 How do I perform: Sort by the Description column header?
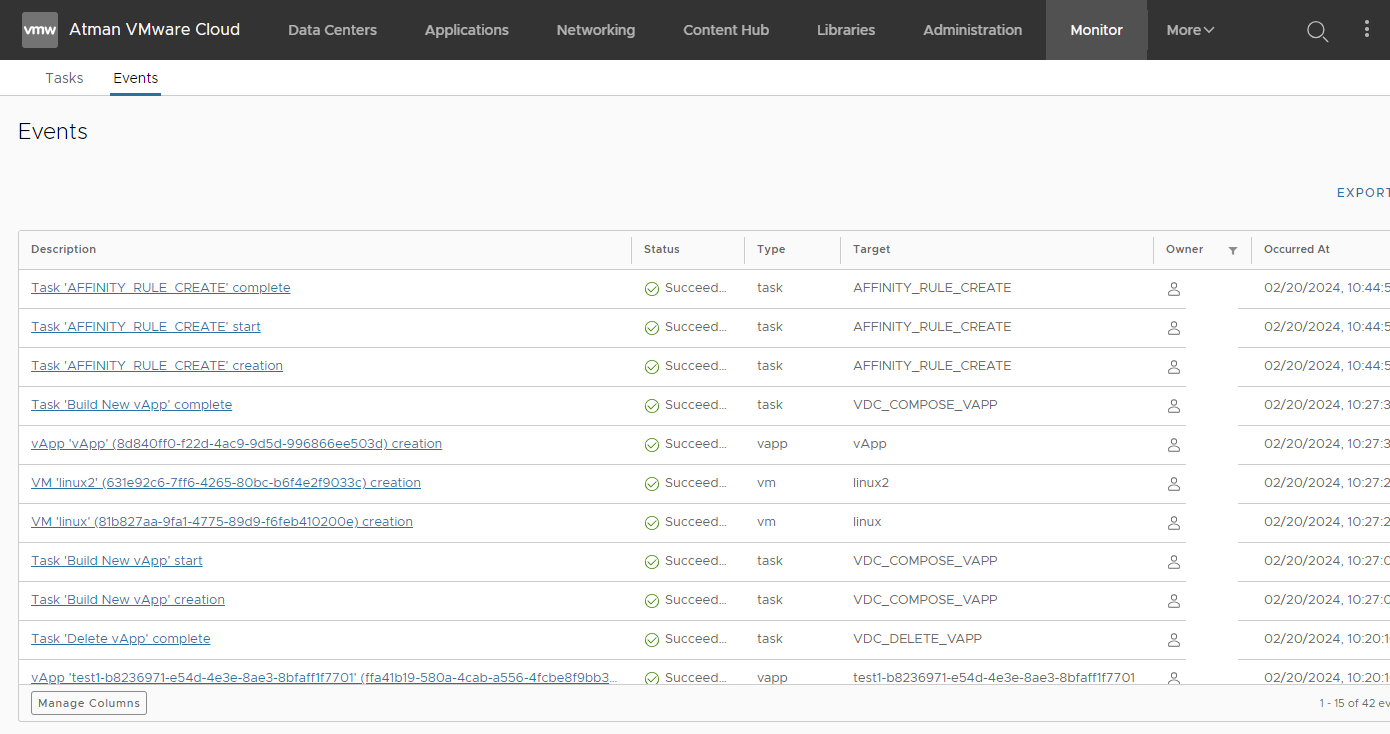pos(64,249)
